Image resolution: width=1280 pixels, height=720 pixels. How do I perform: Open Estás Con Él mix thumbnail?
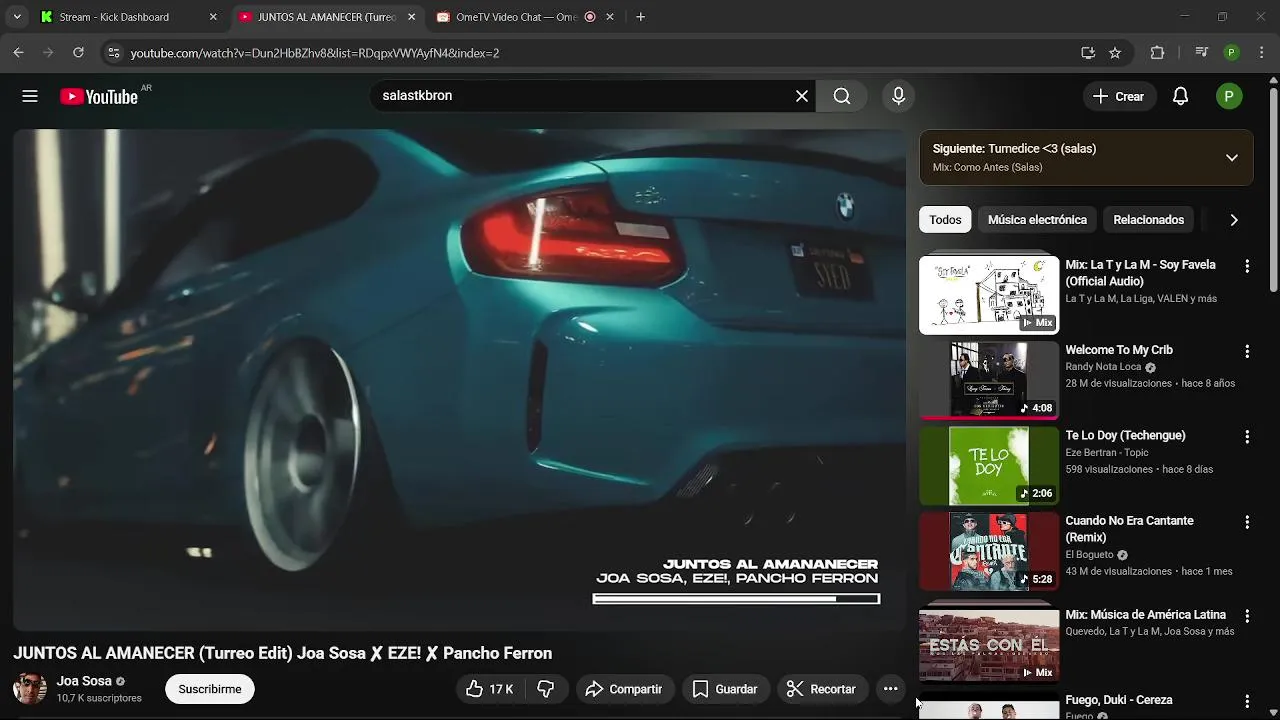pos(989,645)
